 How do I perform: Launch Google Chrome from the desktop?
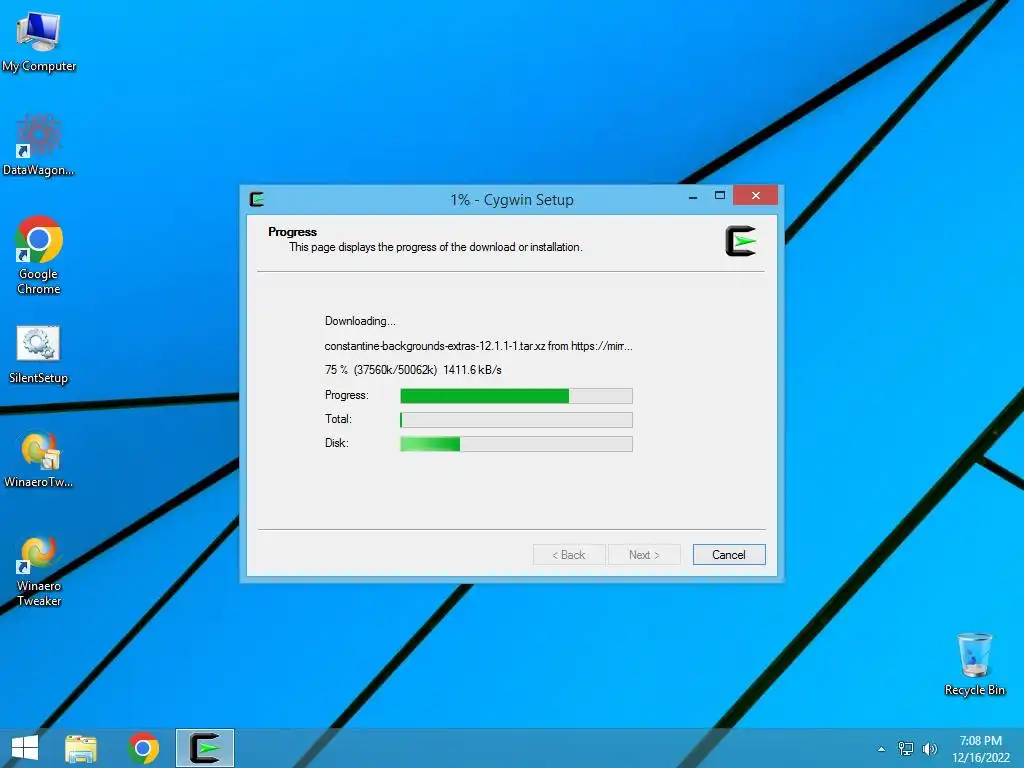pos(39,255)
